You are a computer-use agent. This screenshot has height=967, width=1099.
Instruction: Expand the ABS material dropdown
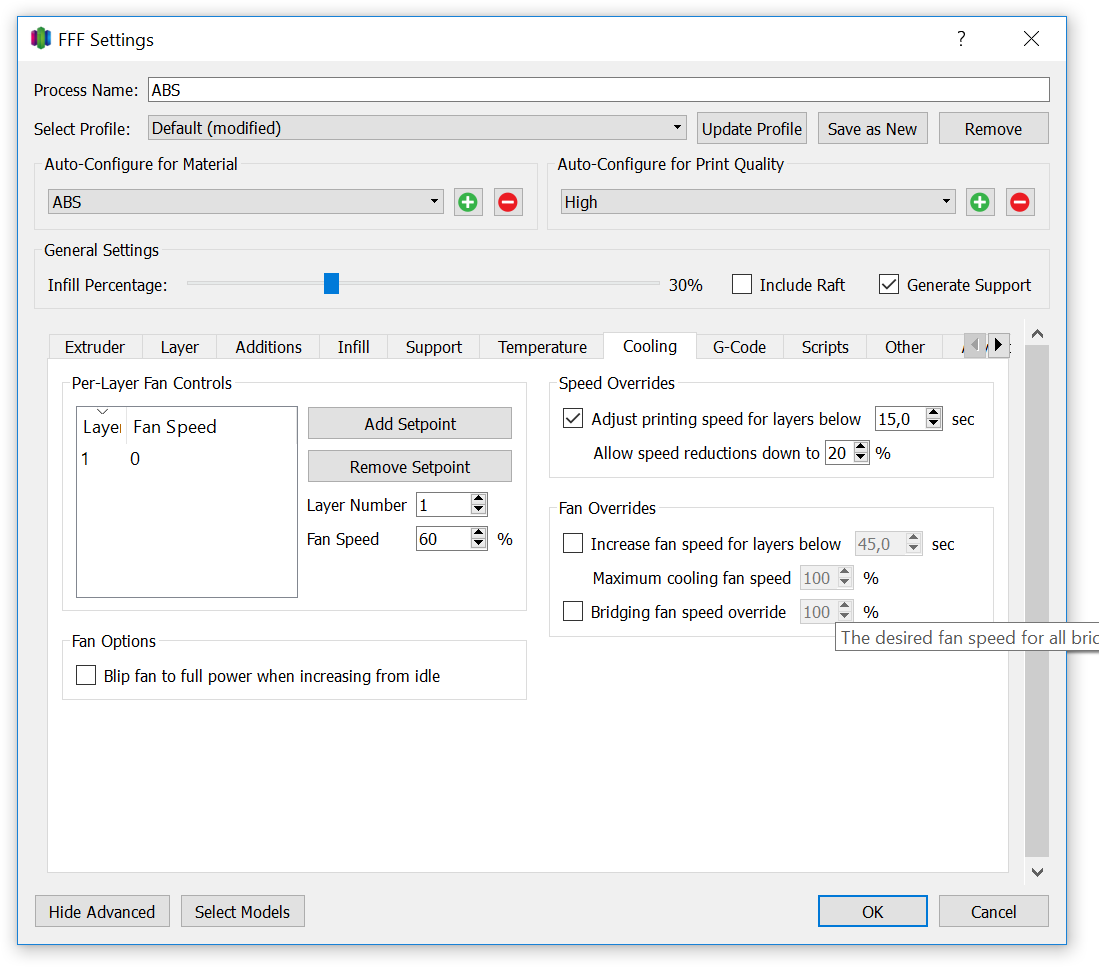pos(246,202)
